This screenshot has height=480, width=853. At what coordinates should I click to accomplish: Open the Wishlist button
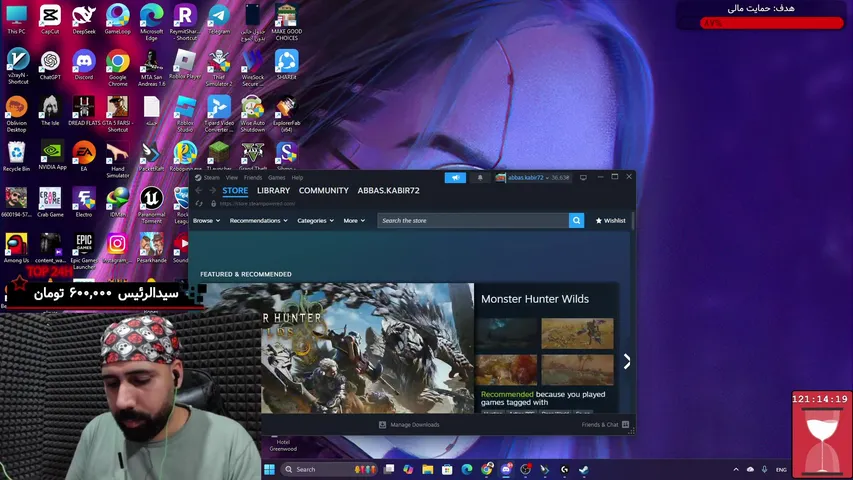click(x=610, y=220)
